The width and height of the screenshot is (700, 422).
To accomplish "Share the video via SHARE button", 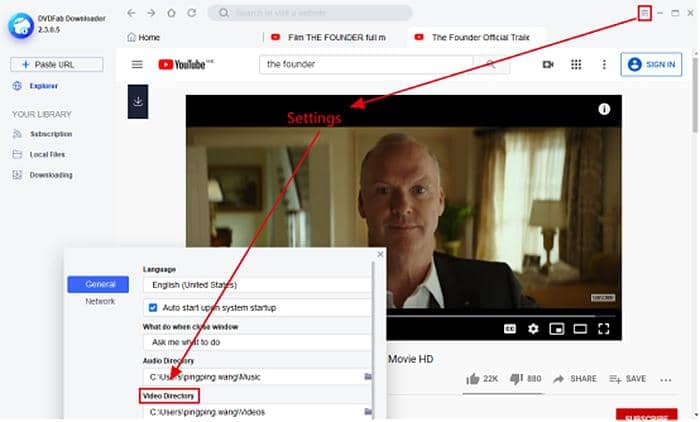I will click(x=575, y=379).
